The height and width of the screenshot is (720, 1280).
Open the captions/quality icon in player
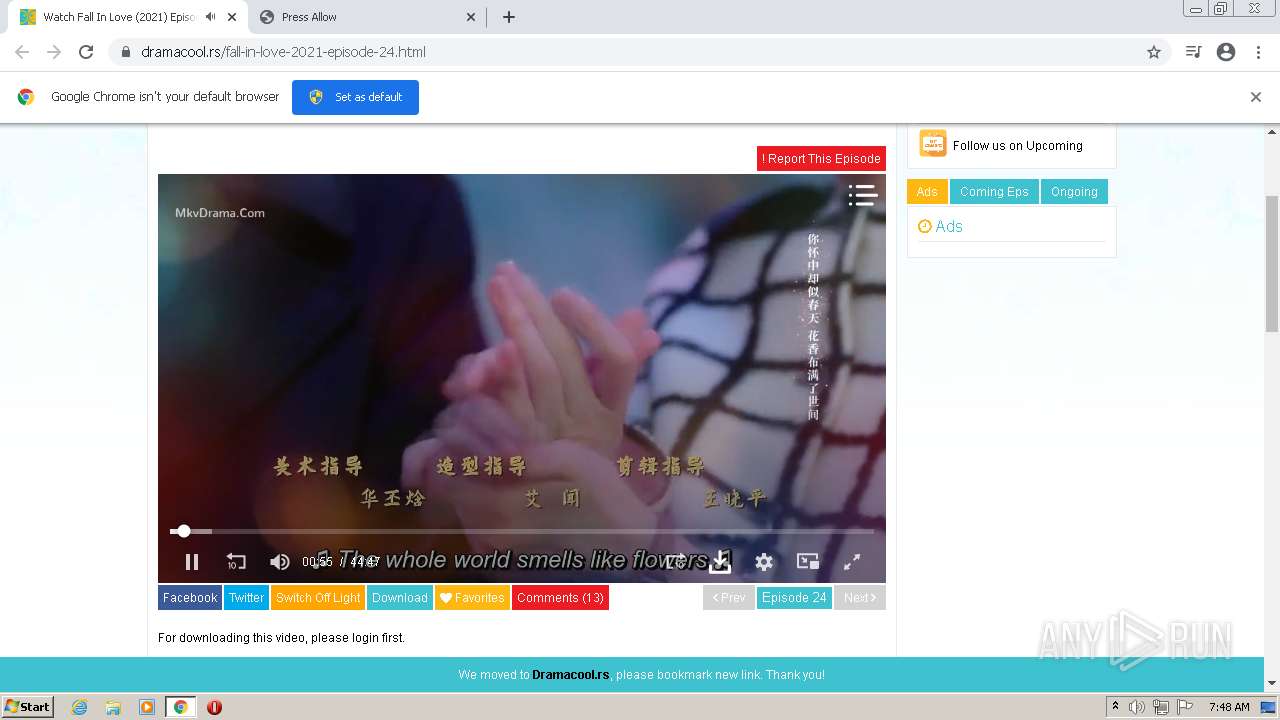676,562
